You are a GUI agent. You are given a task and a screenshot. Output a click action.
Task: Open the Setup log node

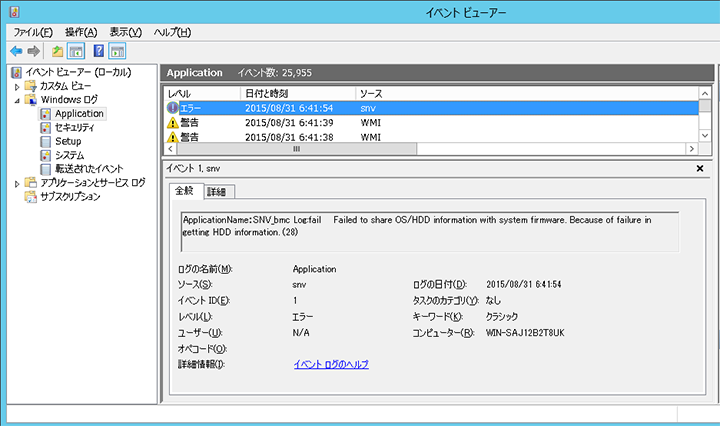click(x=67, y=141)
